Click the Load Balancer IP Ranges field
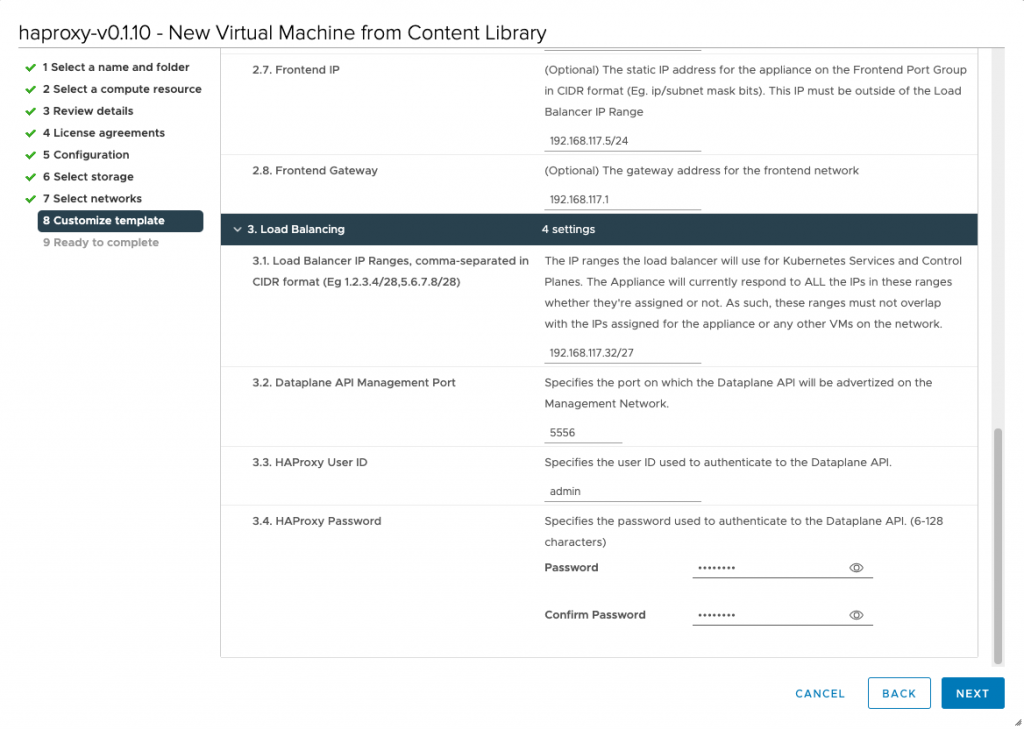 click(622, 353)
